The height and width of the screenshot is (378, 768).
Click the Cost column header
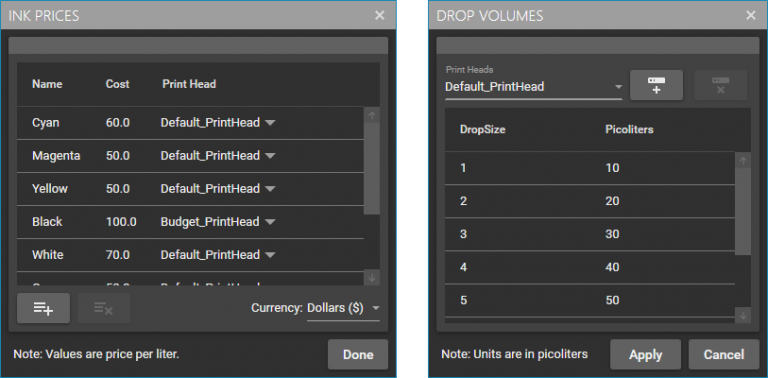[x=118, y=84]
